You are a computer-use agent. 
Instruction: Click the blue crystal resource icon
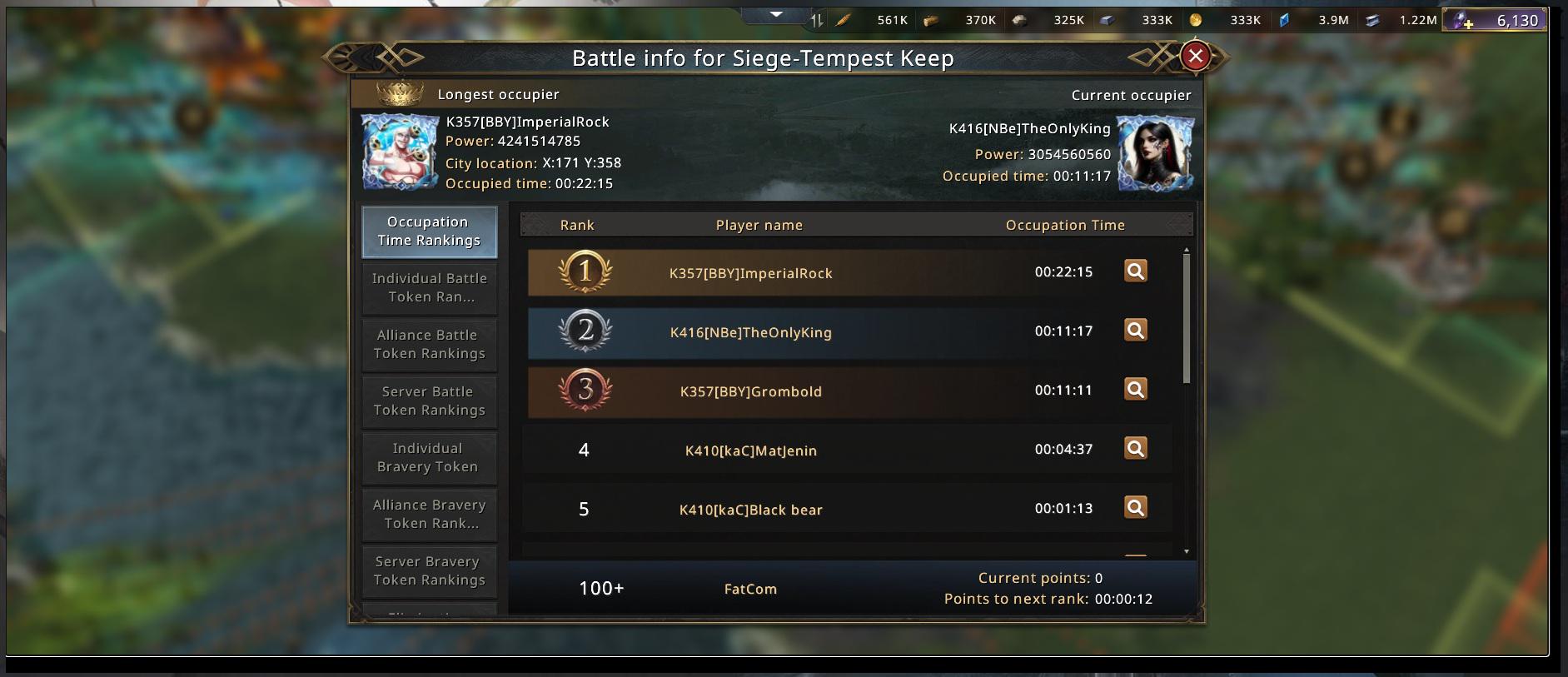pos(1284,20)
